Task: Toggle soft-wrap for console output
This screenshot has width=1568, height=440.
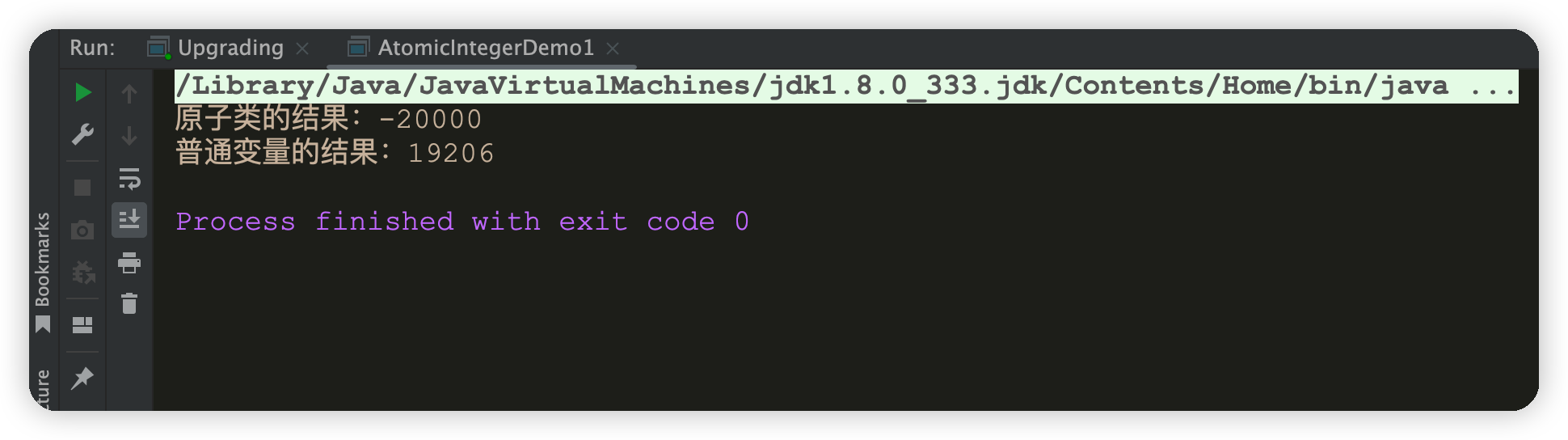Action: pyautogui.click(x=129, y=178)
